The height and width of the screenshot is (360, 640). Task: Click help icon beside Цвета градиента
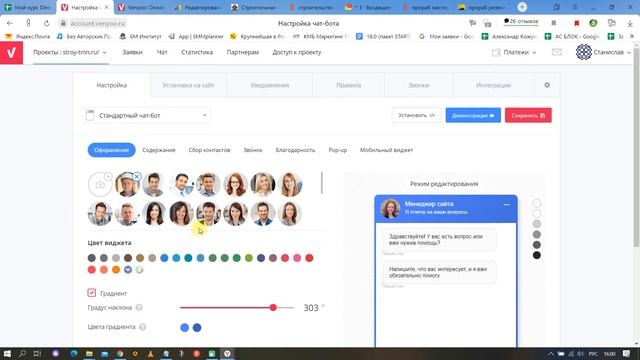pos(142,327)
